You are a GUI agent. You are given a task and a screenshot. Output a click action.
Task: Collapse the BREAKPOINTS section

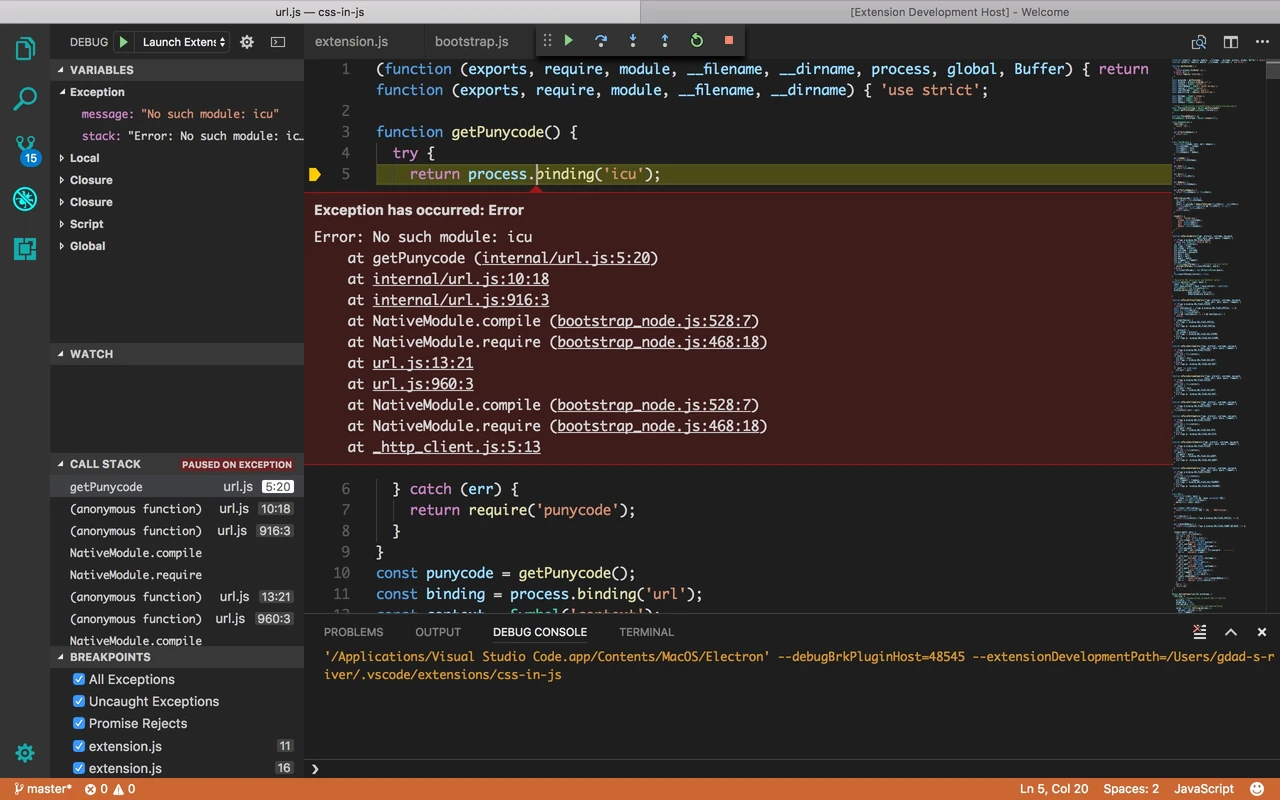(177, 657)
